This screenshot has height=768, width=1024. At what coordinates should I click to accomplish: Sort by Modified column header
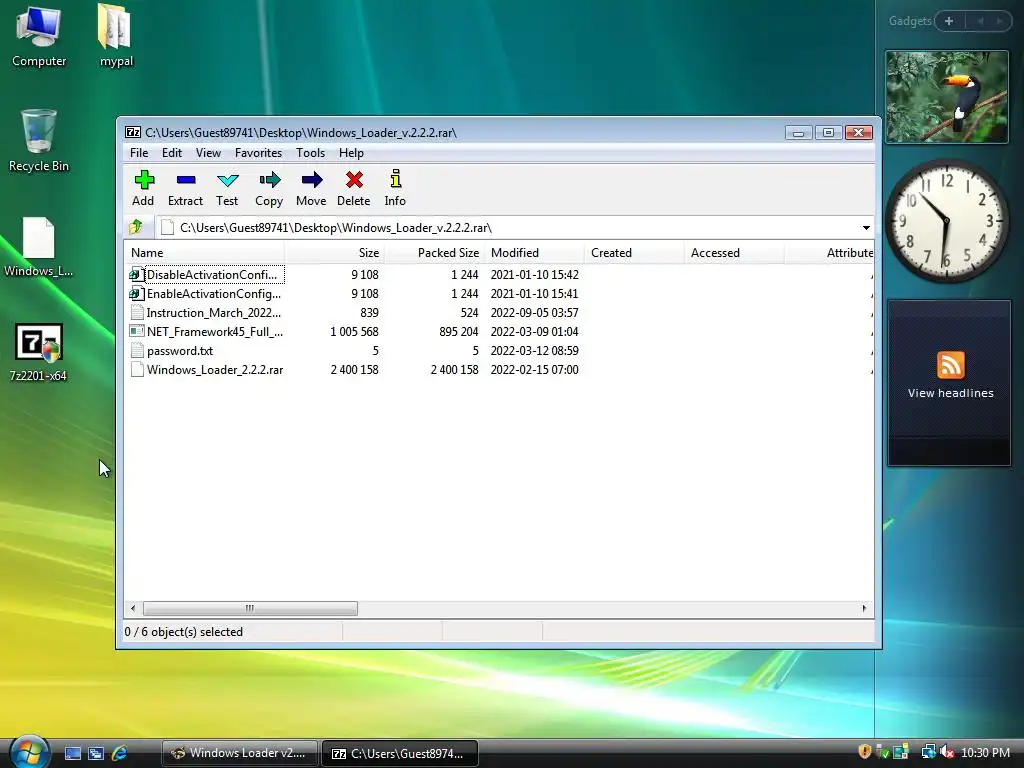(x=535, y=253)
